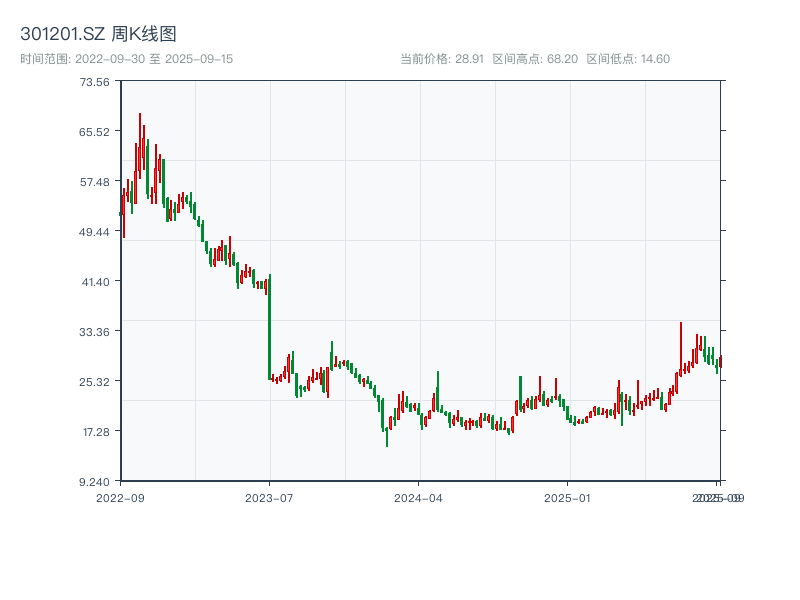Click the x-axis label 2023-07
800x600 pixels.
(269, 498)
